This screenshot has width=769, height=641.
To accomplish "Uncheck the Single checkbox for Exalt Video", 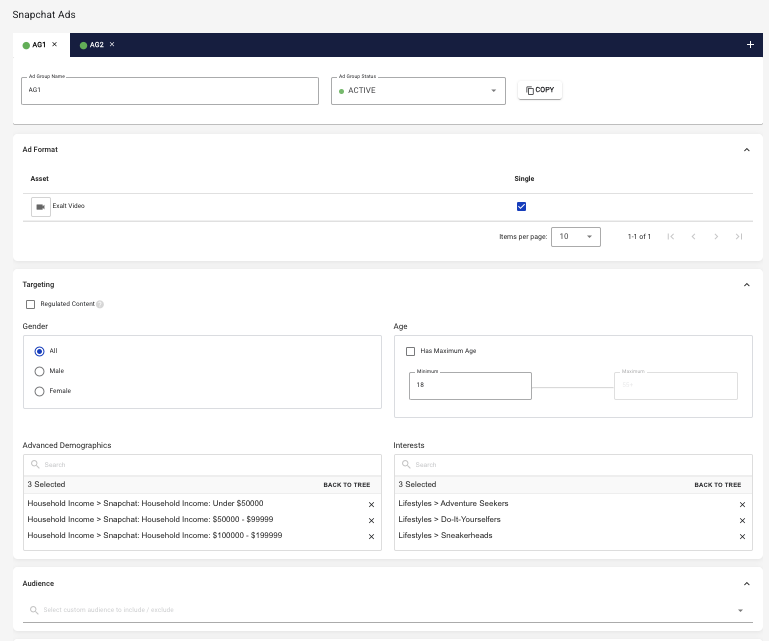I will click(521, 207).
